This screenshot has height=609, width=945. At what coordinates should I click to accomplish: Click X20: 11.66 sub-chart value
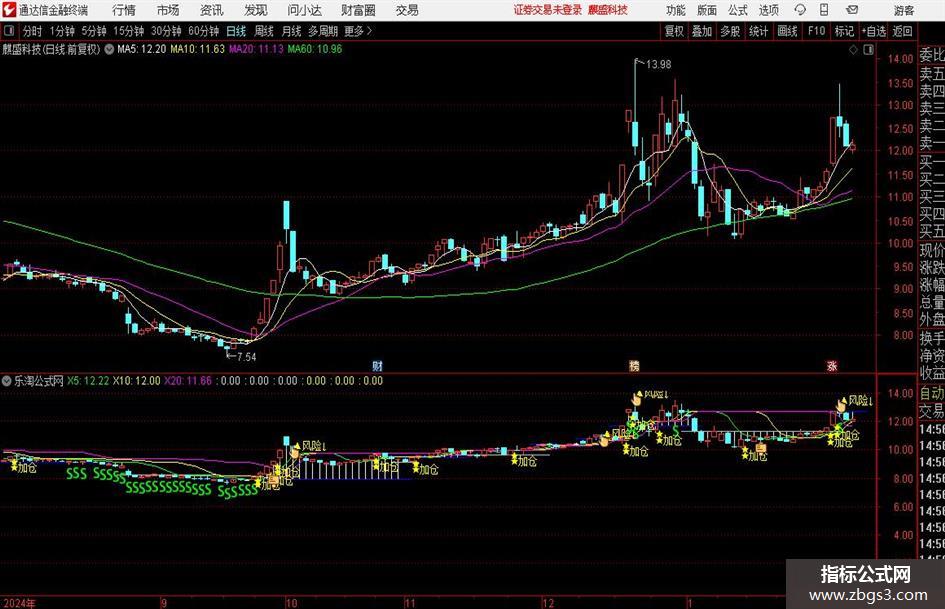coord(188,381)
